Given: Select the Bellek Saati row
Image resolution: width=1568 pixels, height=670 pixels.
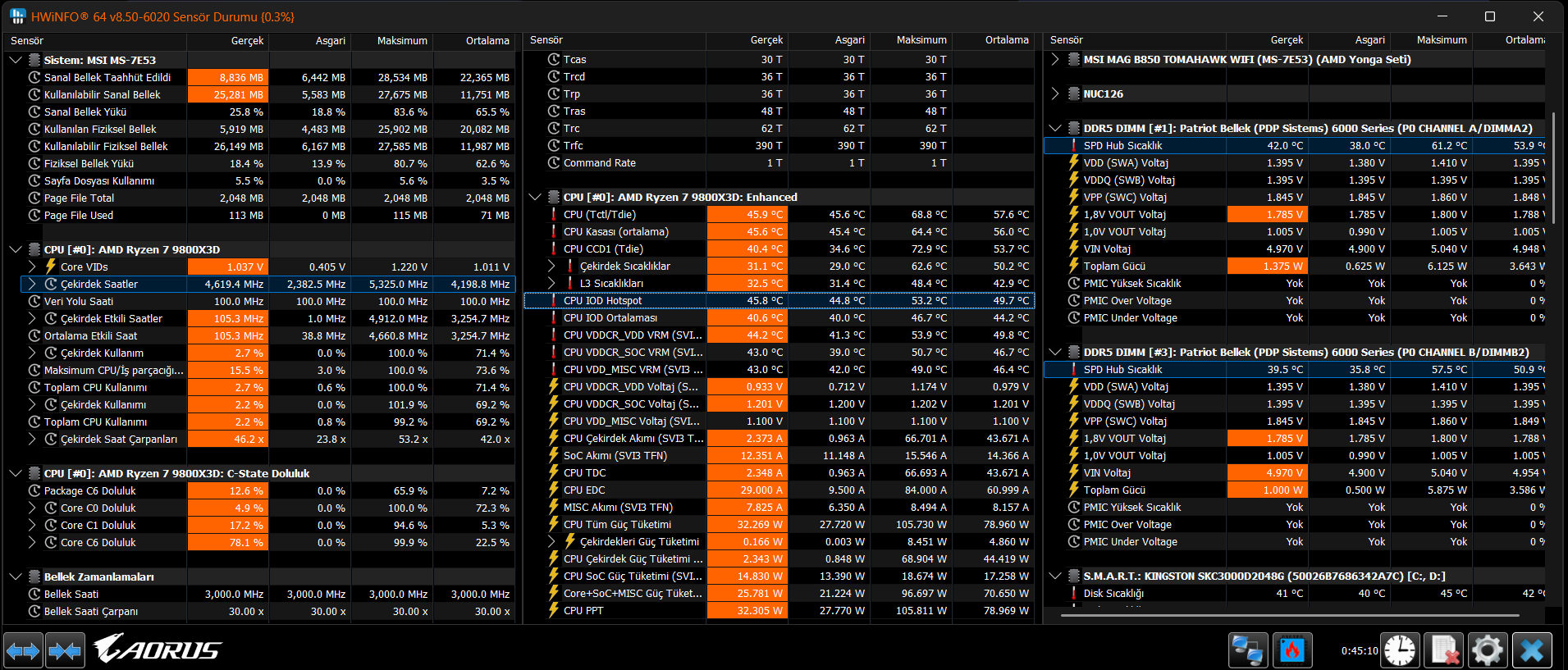Looking at the screenshot, I should click(x=268, y=594).
